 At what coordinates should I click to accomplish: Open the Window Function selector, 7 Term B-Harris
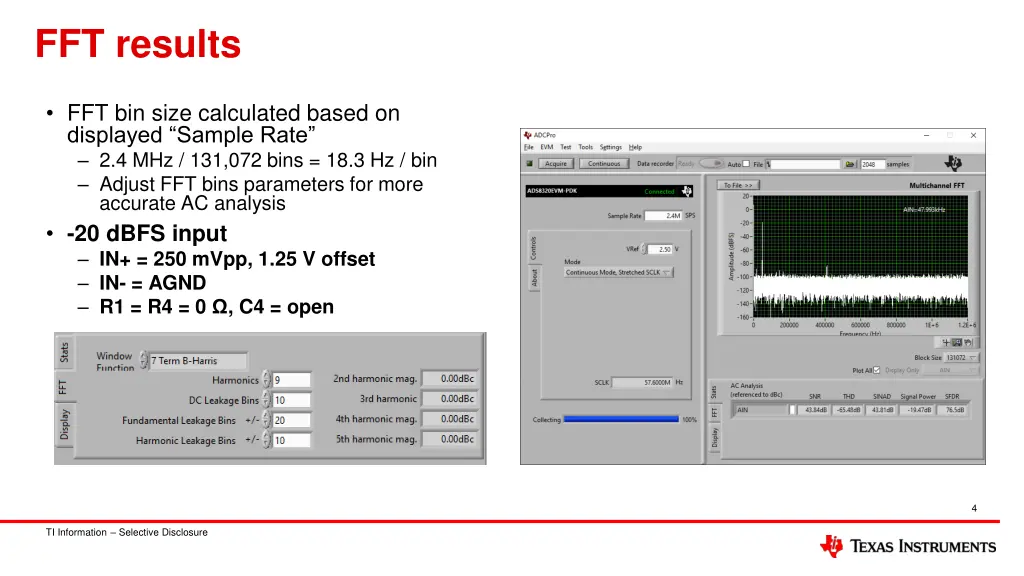click(197, 361)
